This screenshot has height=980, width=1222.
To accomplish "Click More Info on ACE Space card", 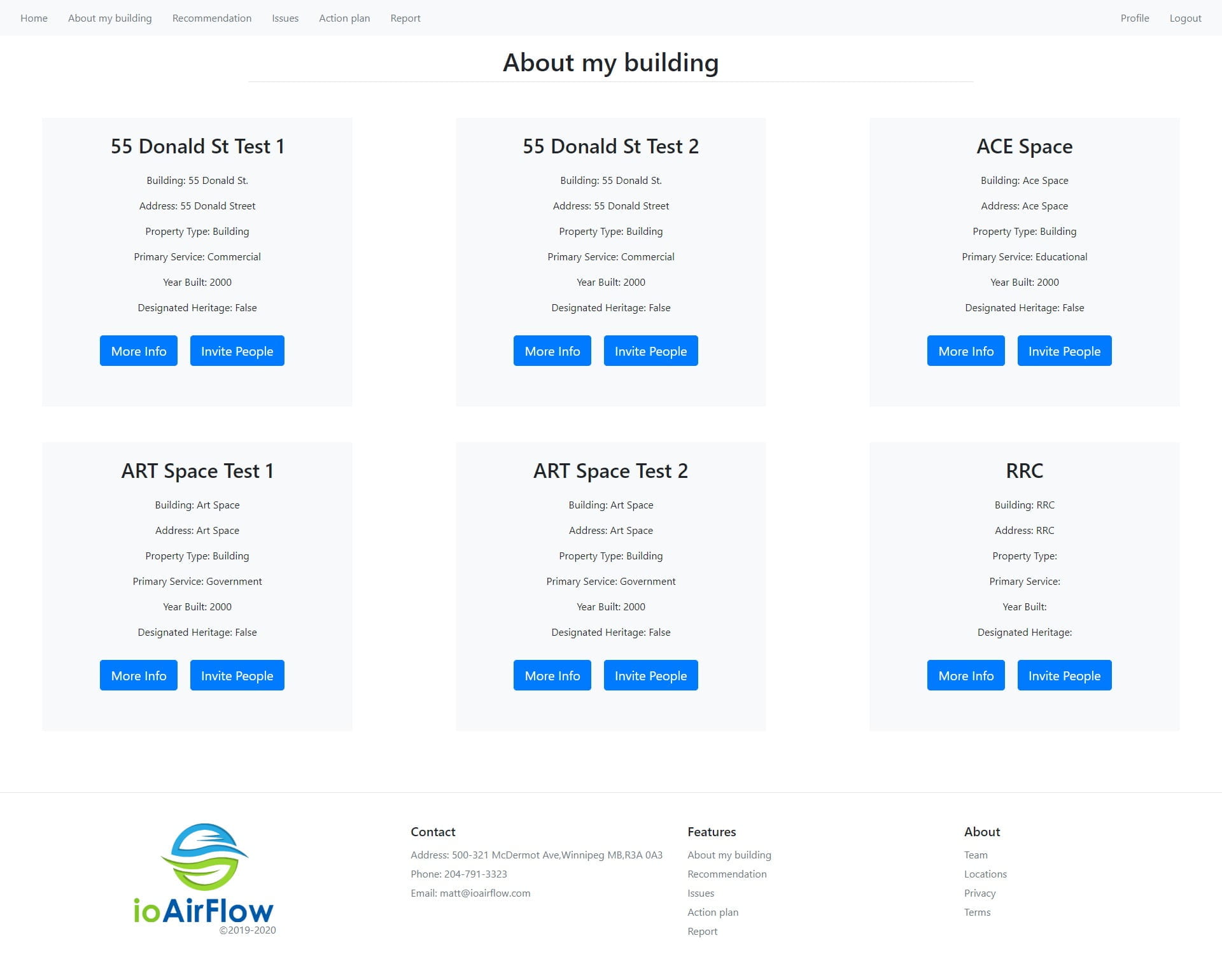I will [965, 351].
